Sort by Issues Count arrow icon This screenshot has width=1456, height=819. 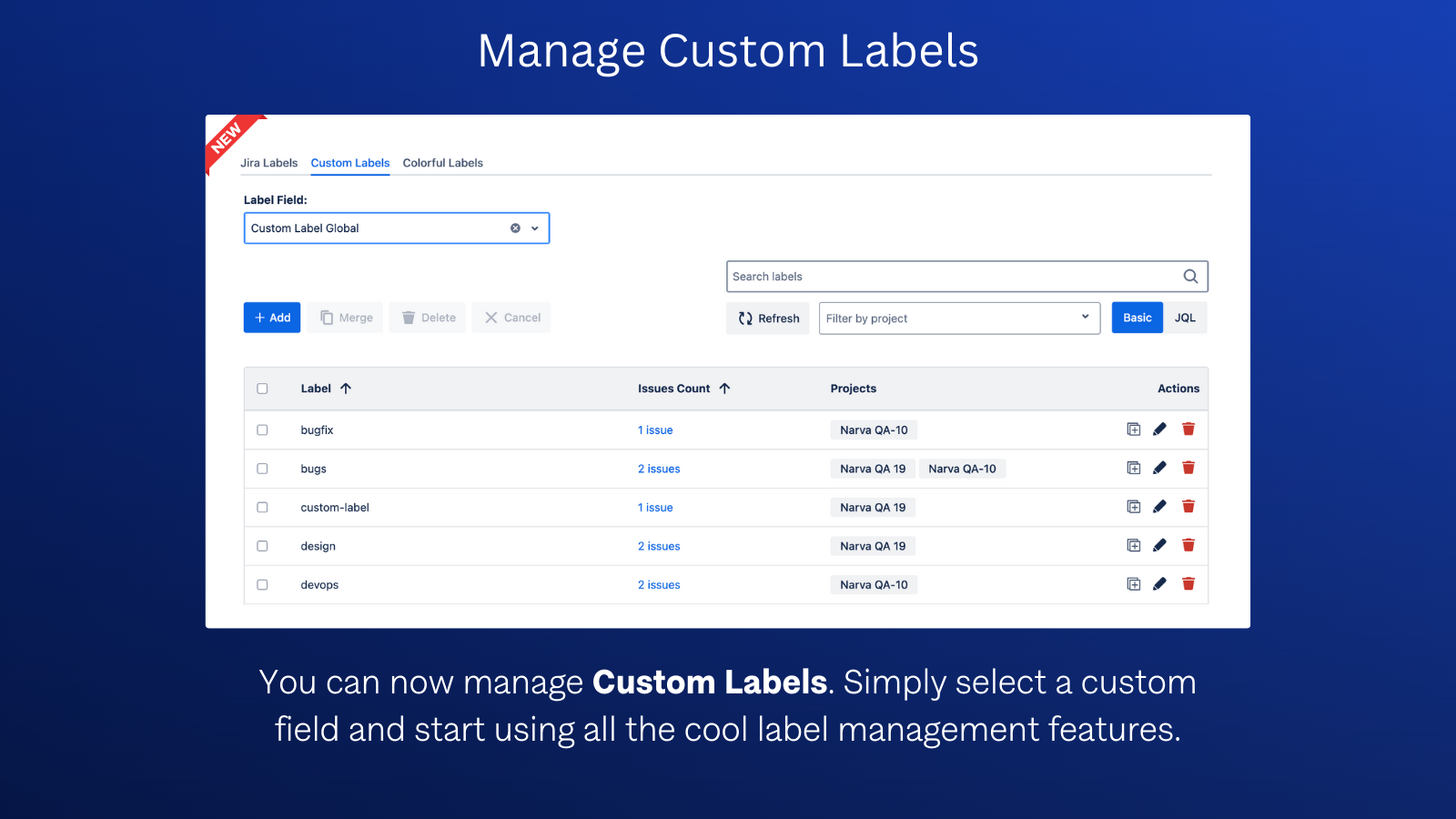(724, 389)
